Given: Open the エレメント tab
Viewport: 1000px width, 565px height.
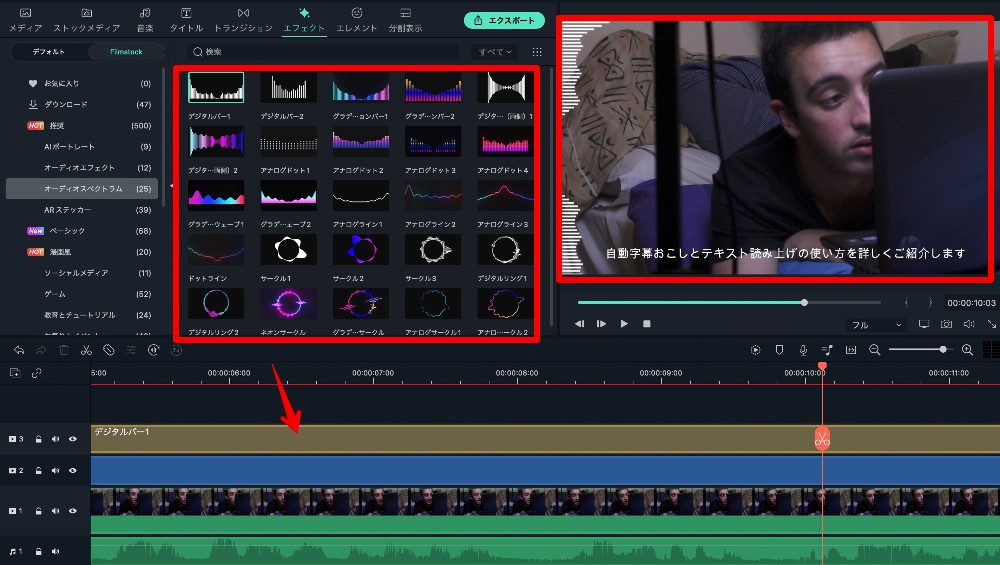Looking at the screenshot, I should (357, 20).
